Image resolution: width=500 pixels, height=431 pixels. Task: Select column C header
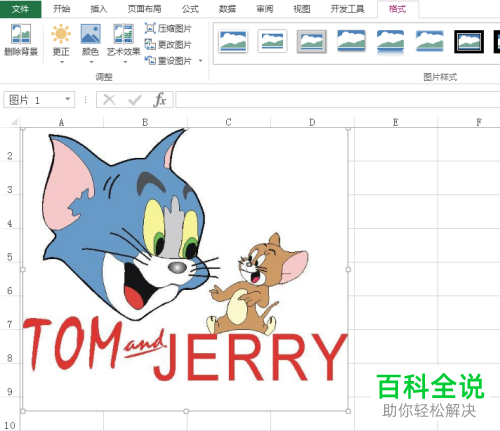229,122
